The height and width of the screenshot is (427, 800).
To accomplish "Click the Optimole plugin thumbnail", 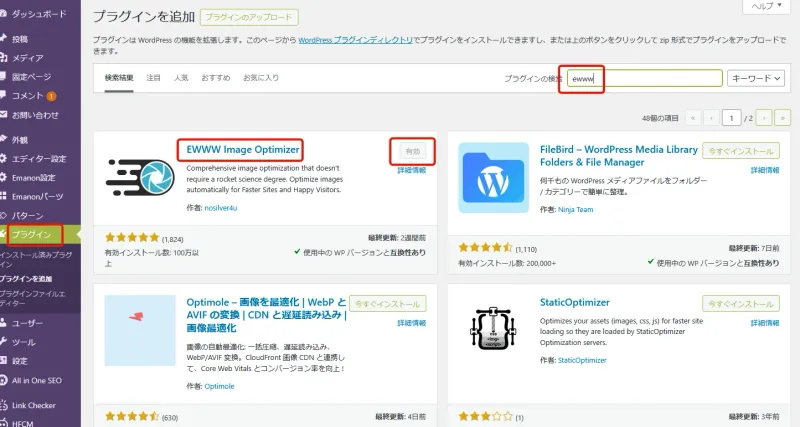I will (x=140, y=331).
